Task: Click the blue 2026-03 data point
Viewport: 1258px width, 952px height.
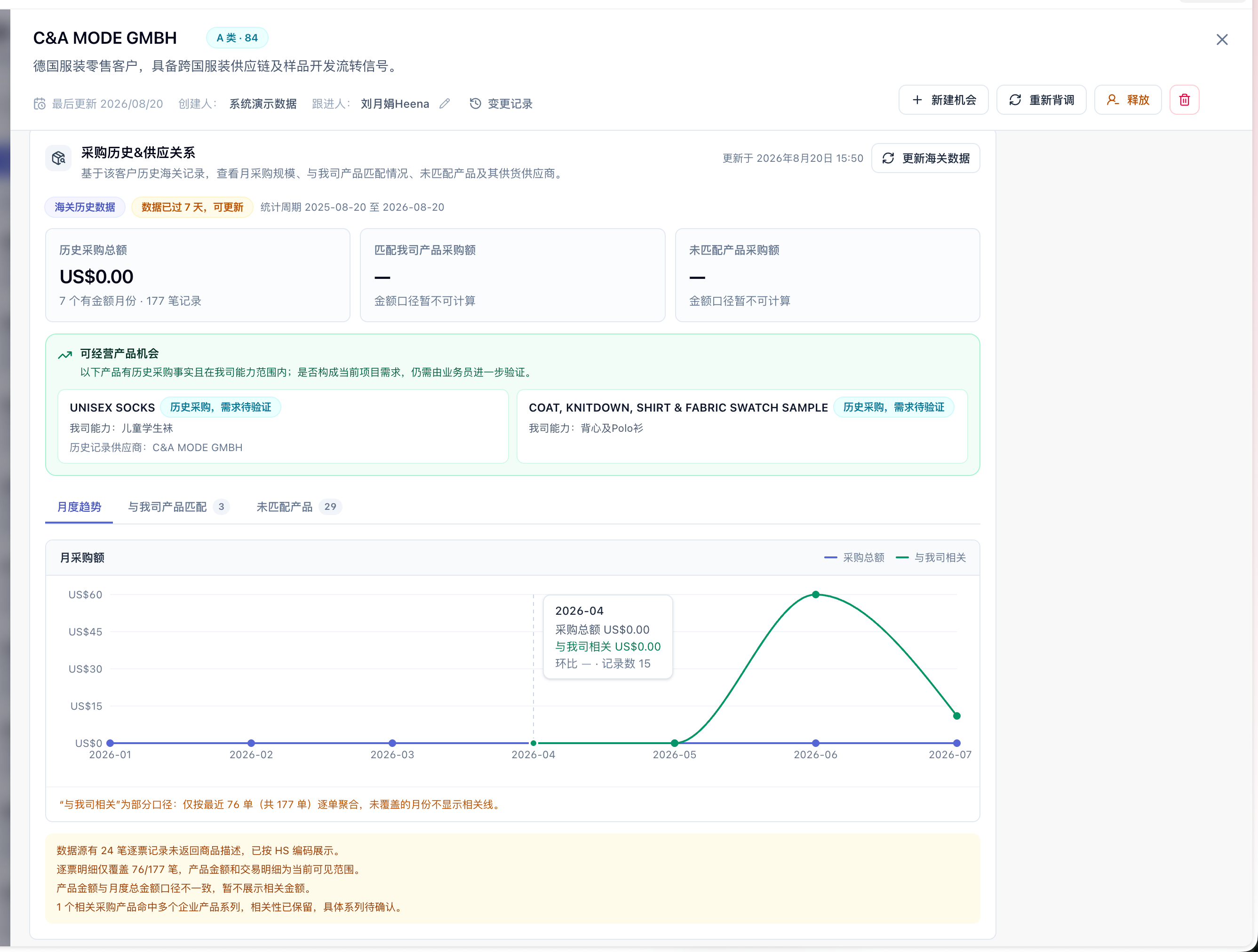Action: pyautogui.click(x=392, y=743)
